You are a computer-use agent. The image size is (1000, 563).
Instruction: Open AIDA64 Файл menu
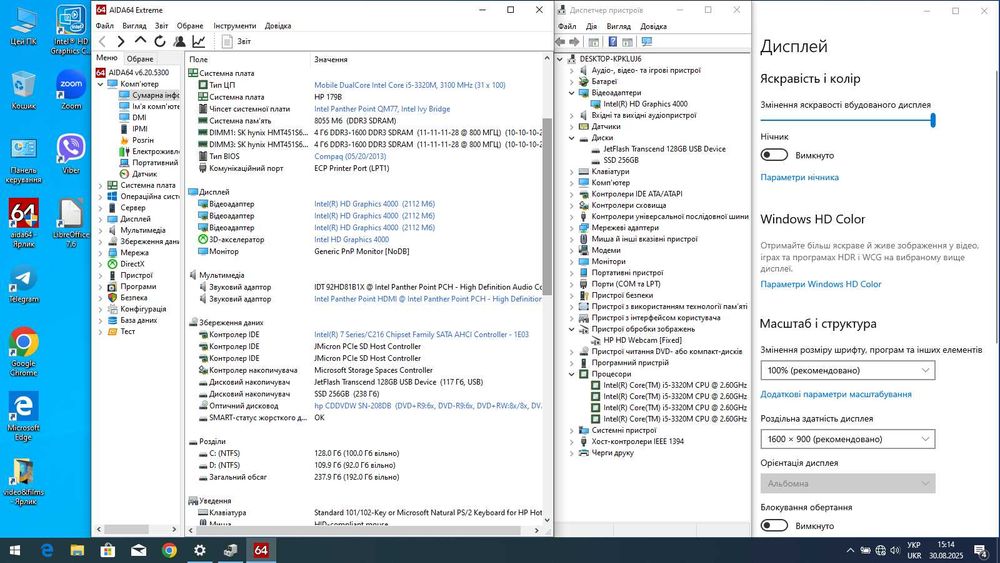(105, 26)
